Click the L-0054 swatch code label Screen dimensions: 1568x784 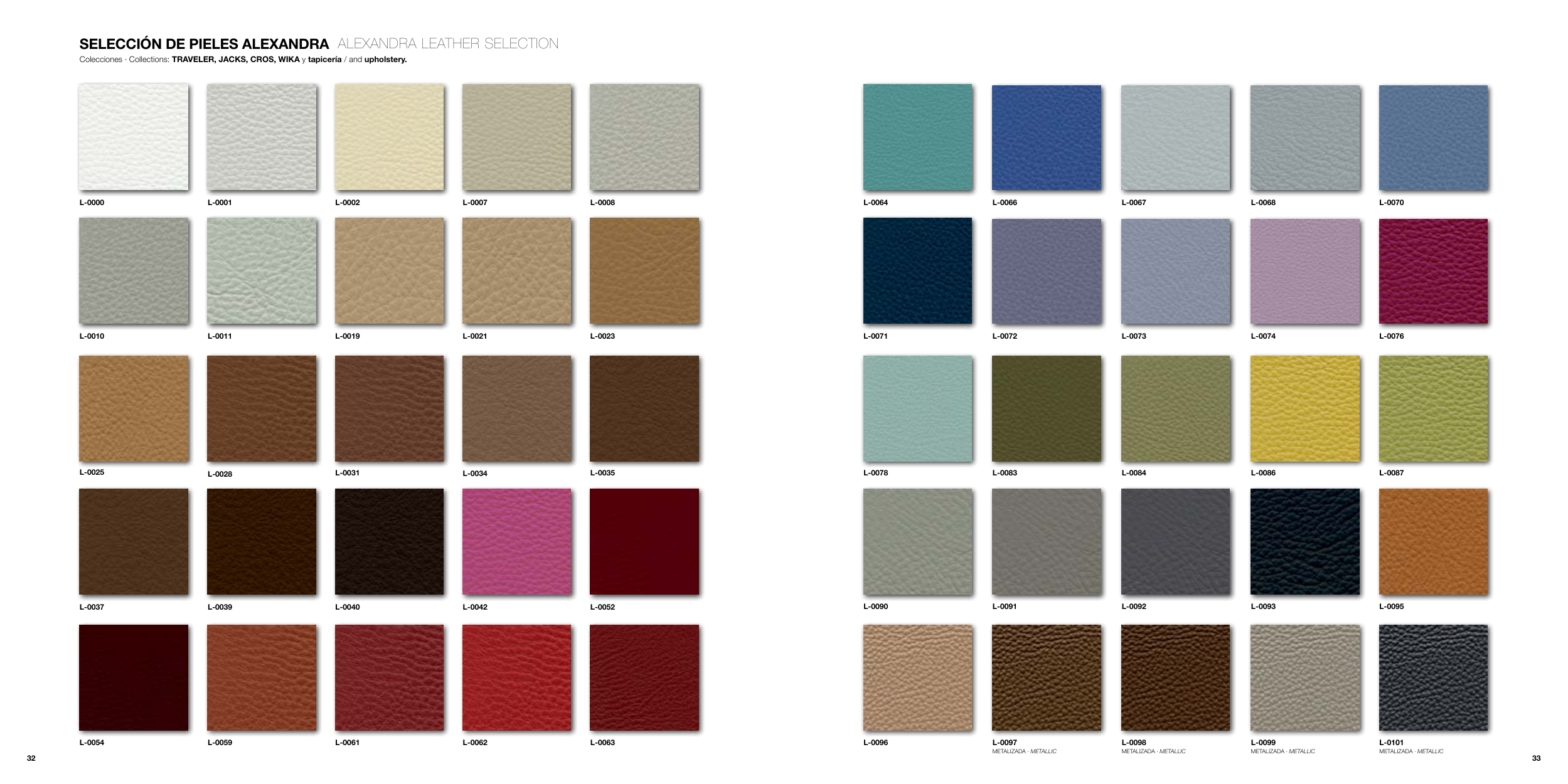92,743
